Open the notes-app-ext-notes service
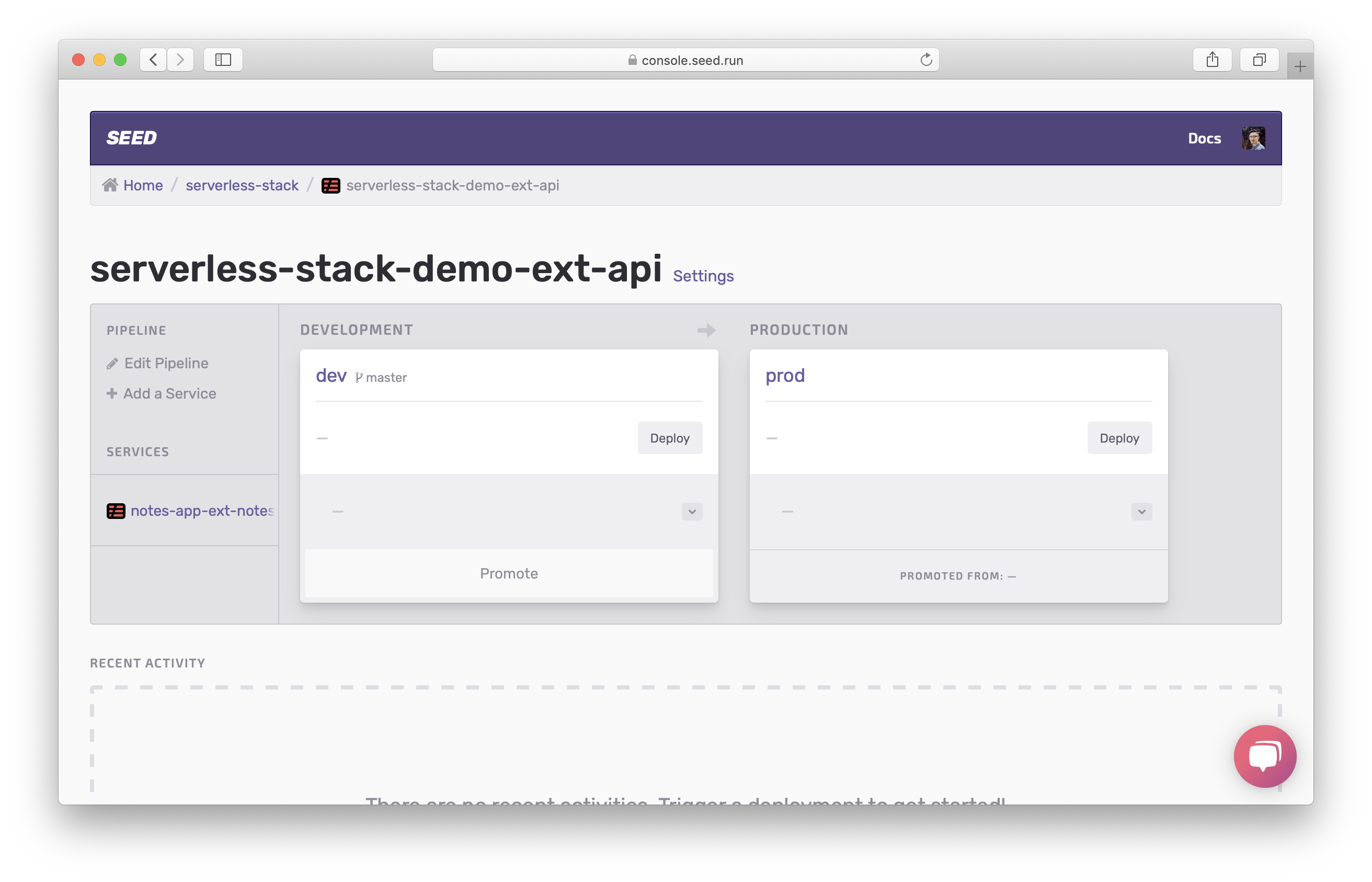 [x=201, y=510]
